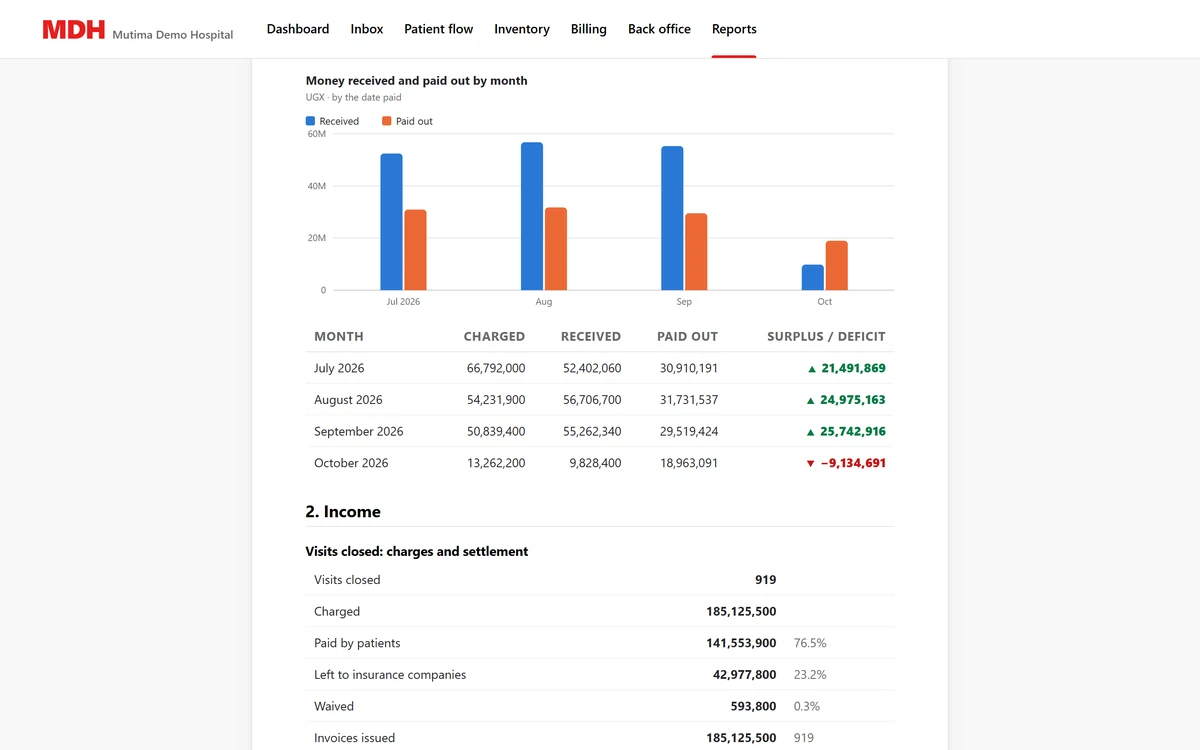Open the Inventory tab

(522, 29)
